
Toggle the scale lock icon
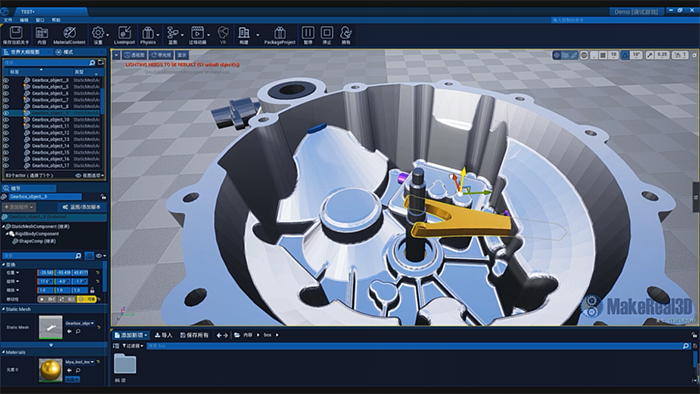[x=92, y=290]
